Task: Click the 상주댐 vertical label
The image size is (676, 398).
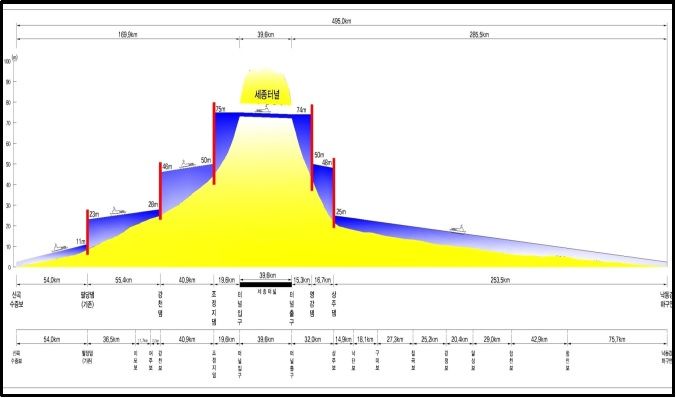Action: (x=333, y=305)
